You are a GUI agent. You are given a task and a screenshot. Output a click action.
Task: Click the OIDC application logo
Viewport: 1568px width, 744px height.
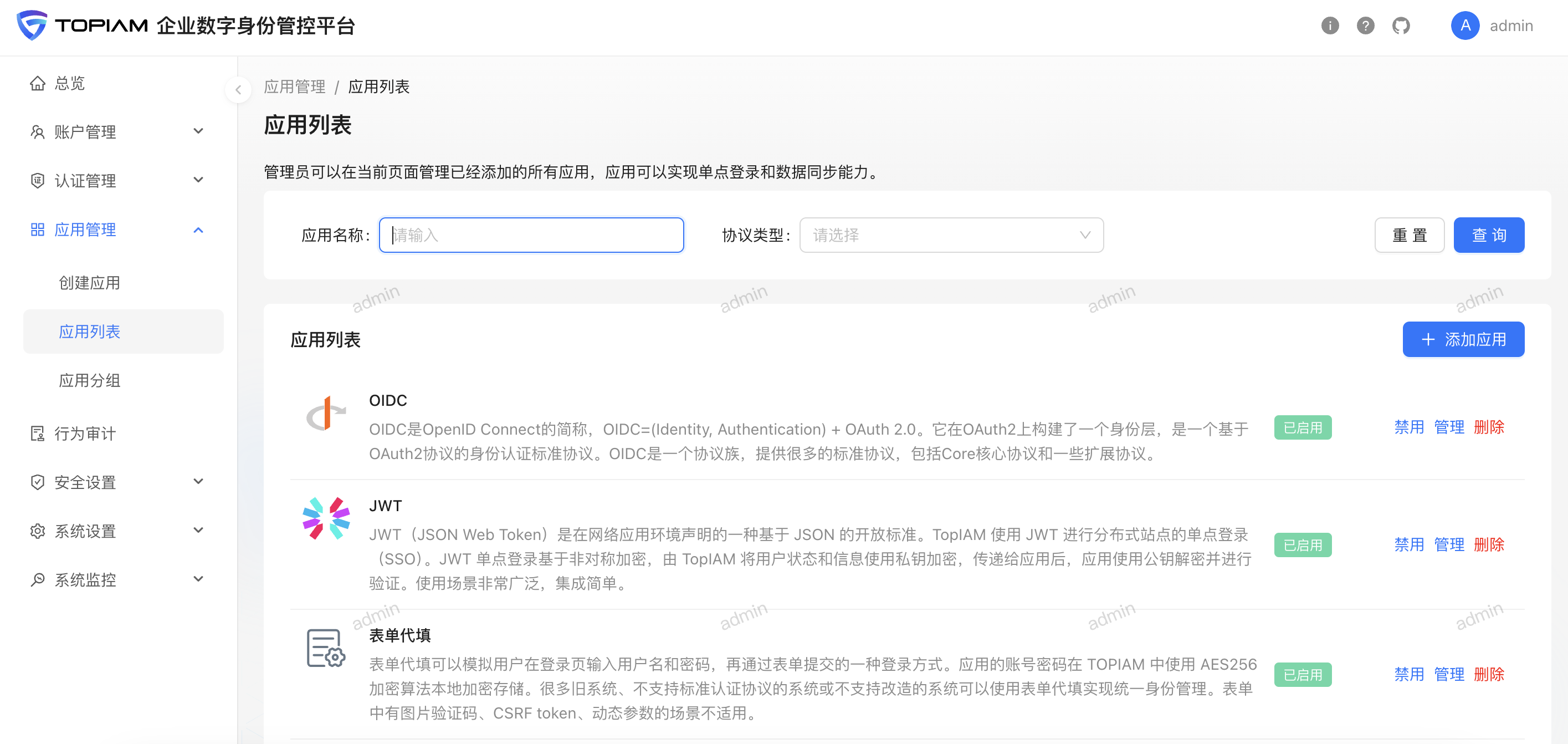326,414
